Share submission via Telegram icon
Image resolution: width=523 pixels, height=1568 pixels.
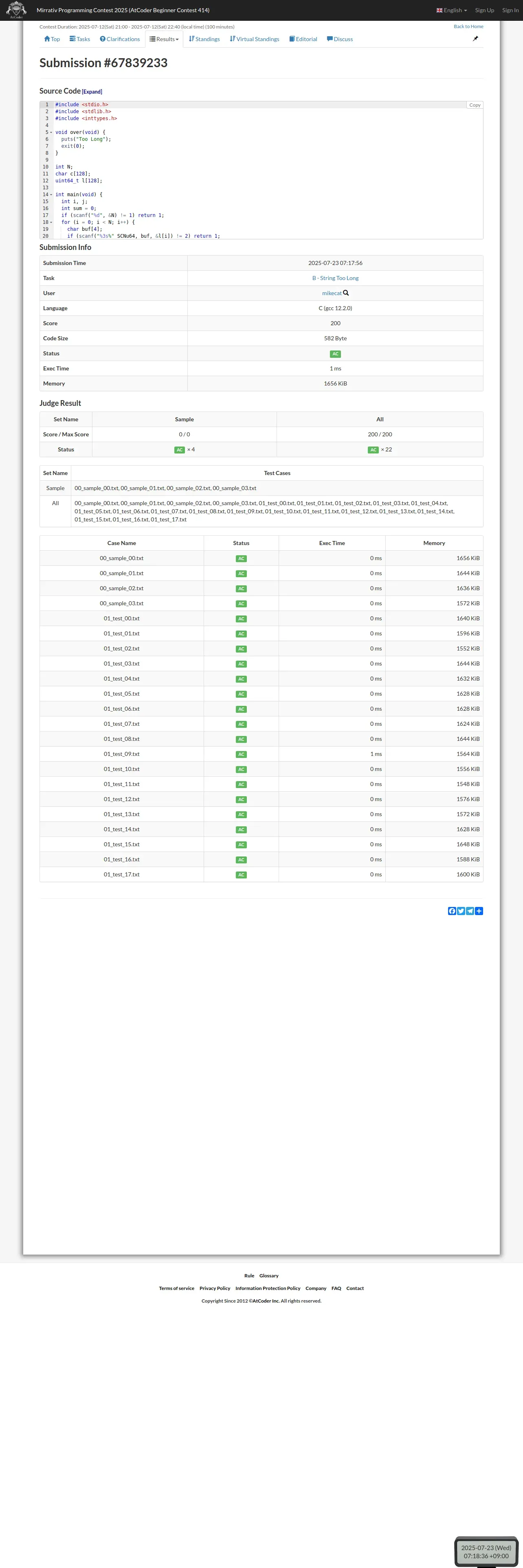click(470, 911)
